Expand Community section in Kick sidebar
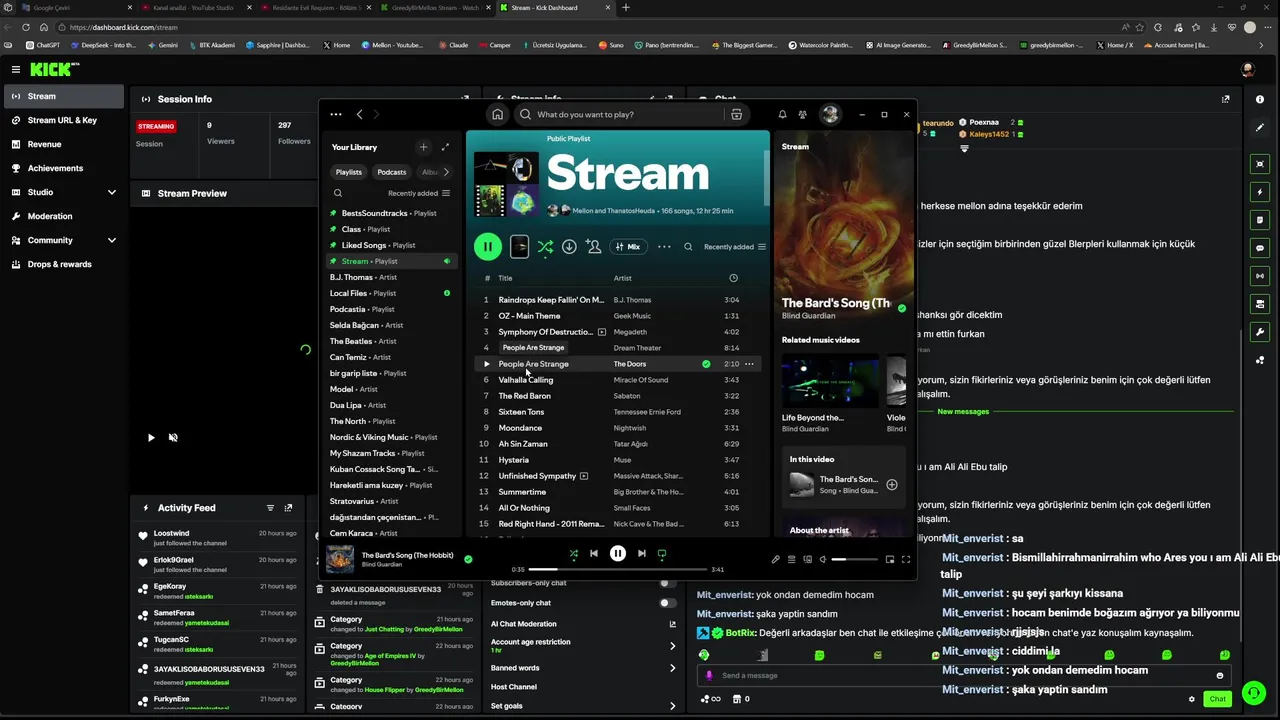Image resolution: width=1280 pixels, height=720 pixels. [112, 240]
